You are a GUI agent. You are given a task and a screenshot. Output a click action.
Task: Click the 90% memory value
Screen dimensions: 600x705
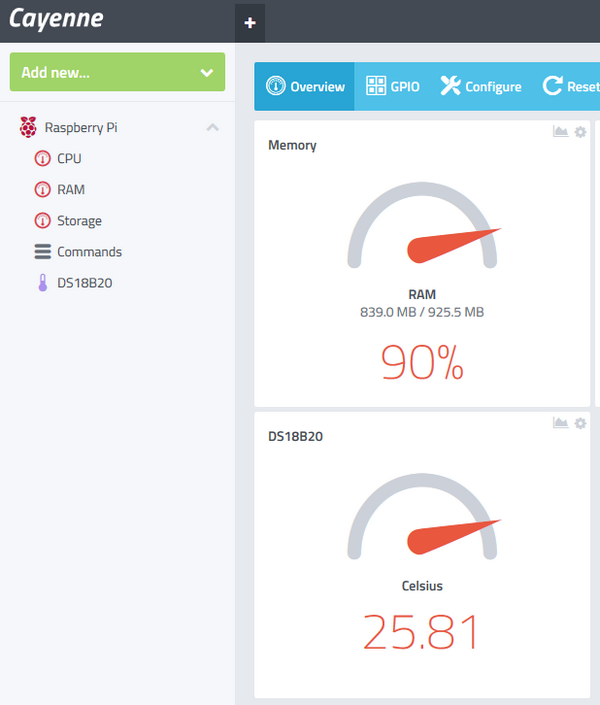[422, 362]
